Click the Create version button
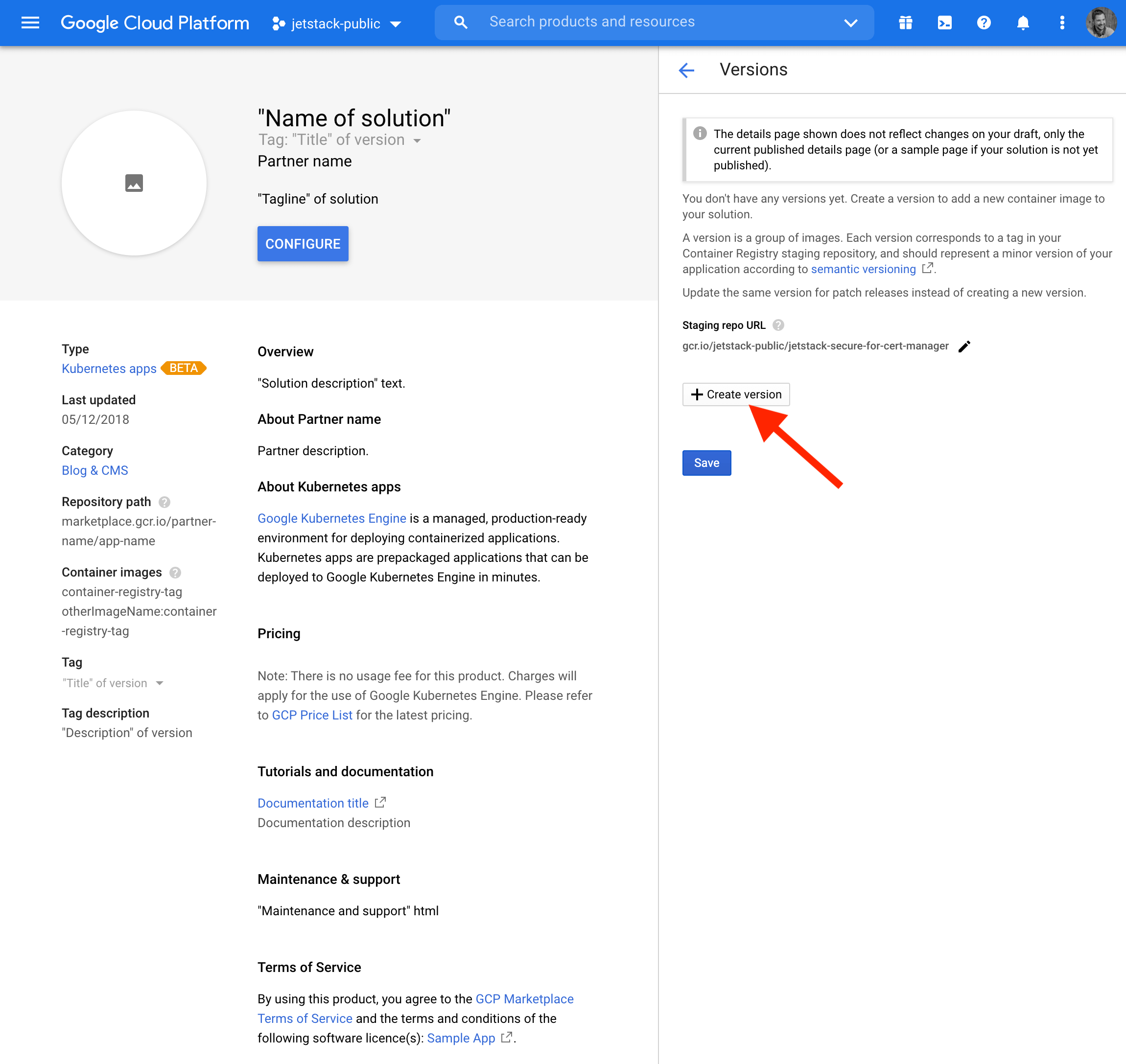 point(736,394)
